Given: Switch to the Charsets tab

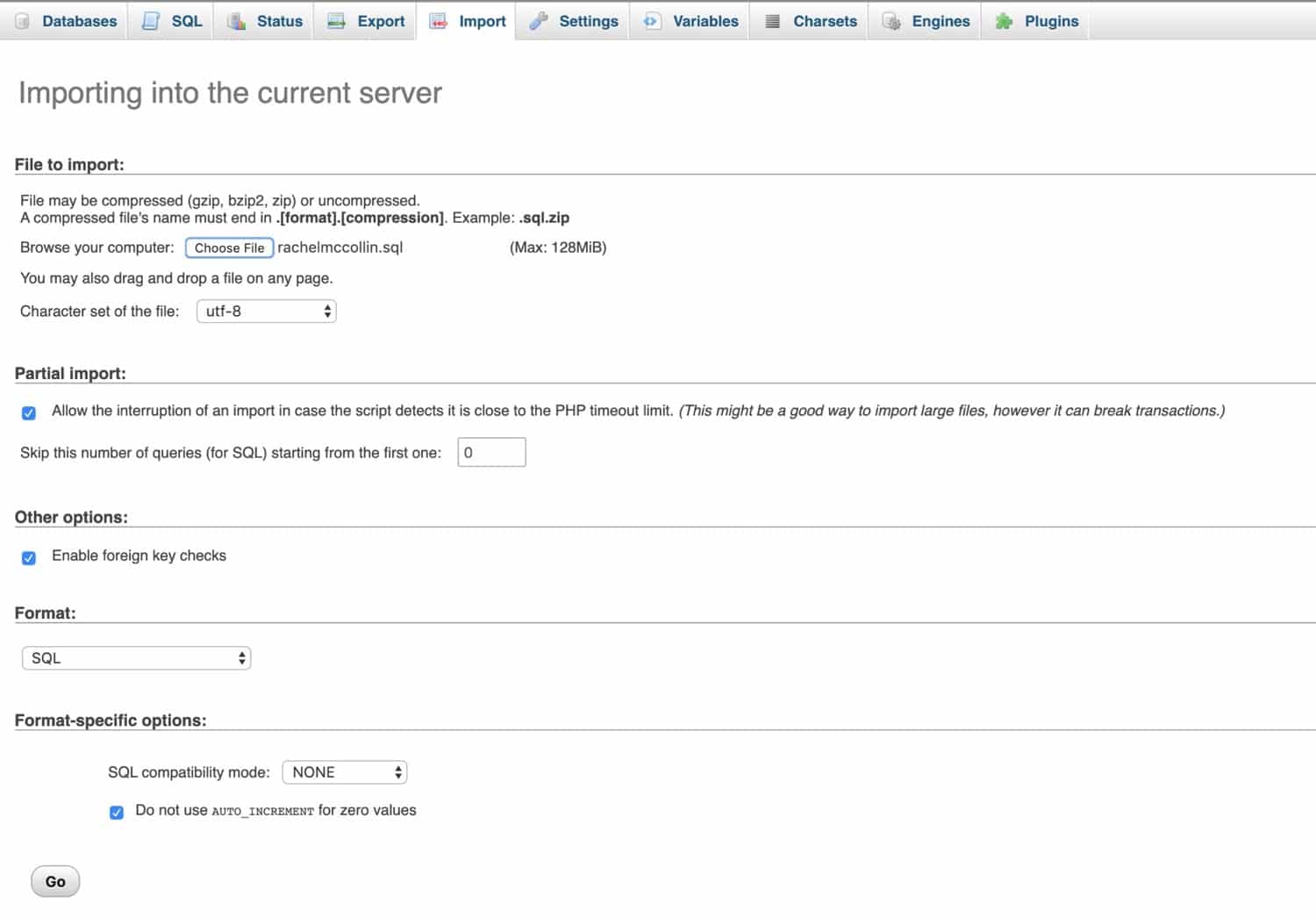Looking at the screenshot, I should click(x=809, y=20).
